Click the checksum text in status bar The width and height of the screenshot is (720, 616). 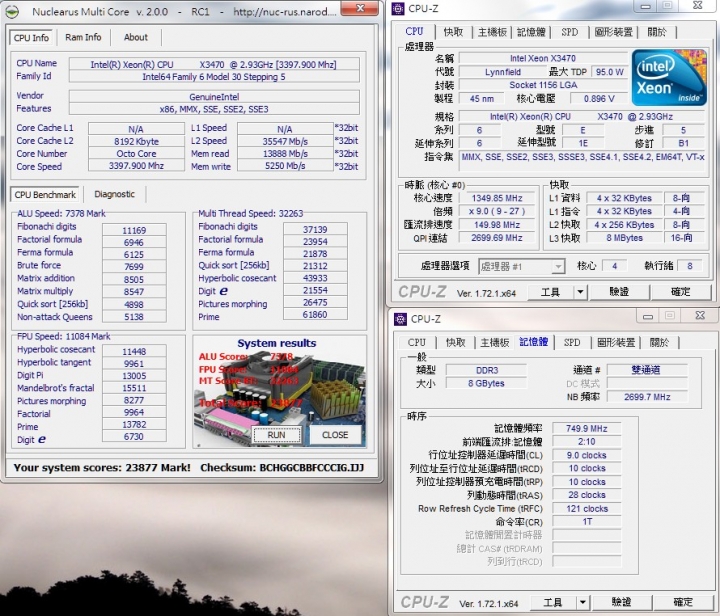click(x=282, y=468)
